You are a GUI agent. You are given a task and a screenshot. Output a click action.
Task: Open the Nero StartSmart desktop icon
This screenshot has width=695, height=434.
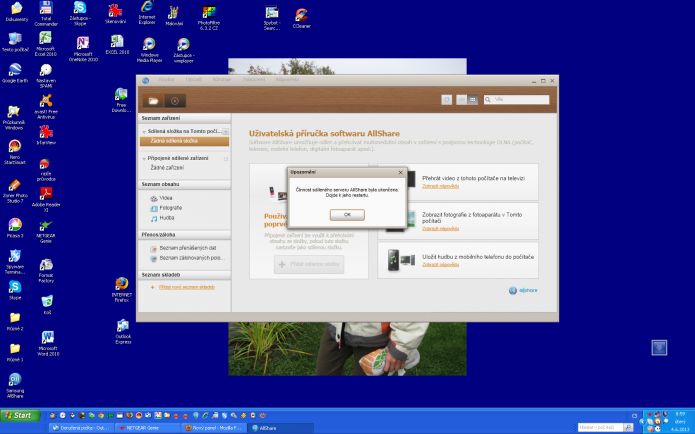click(15, 152)
